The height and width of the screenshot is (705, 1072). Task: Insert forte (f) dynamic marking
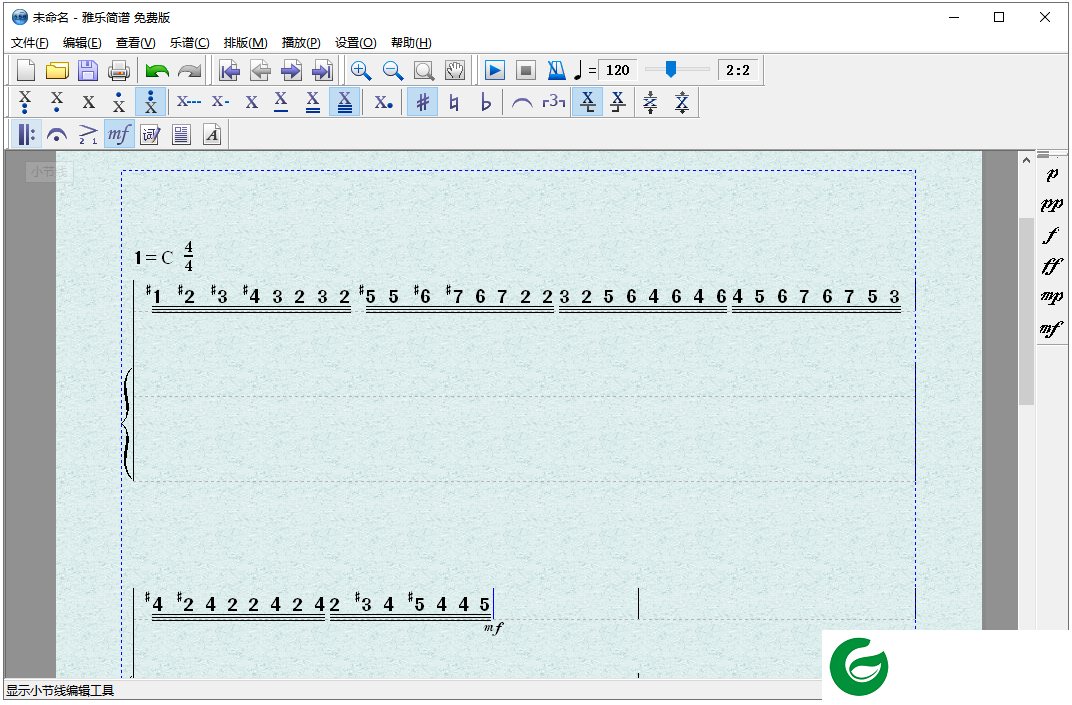click(x=1052, y=236)
